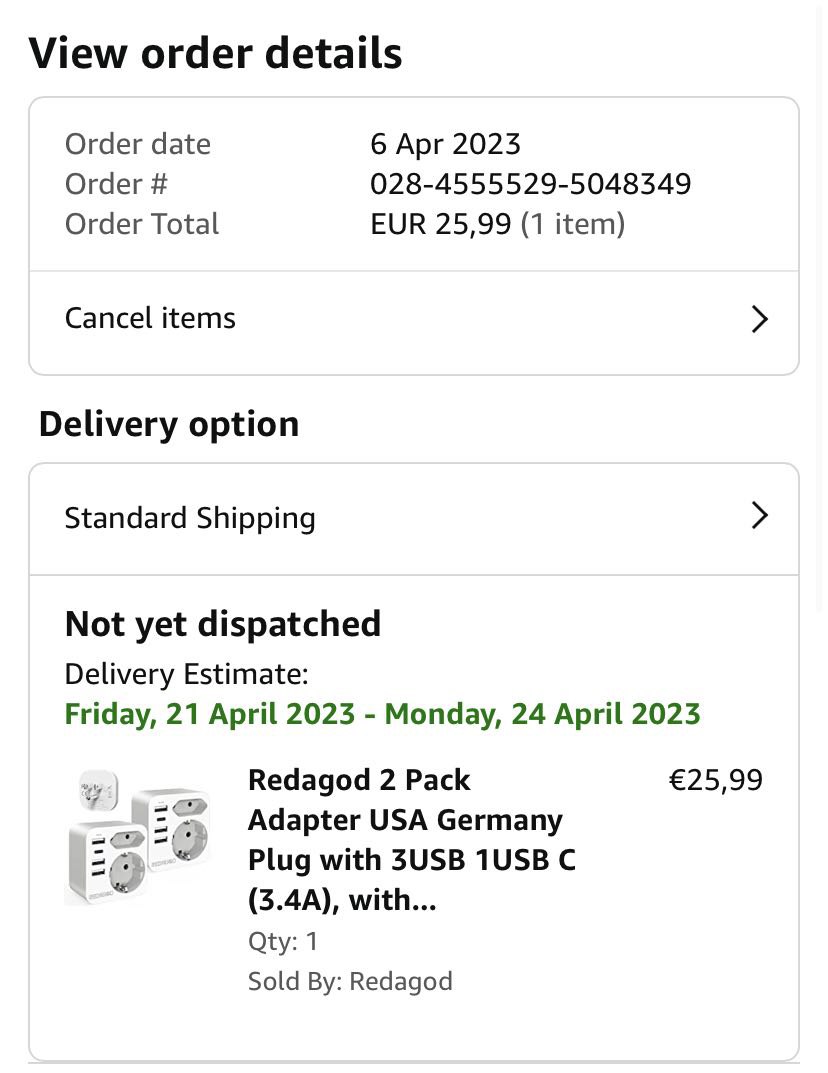Screen dimensions: 828x1073
Task: Tap the Qty: 1 quantity text
Action: coord(283,941)
